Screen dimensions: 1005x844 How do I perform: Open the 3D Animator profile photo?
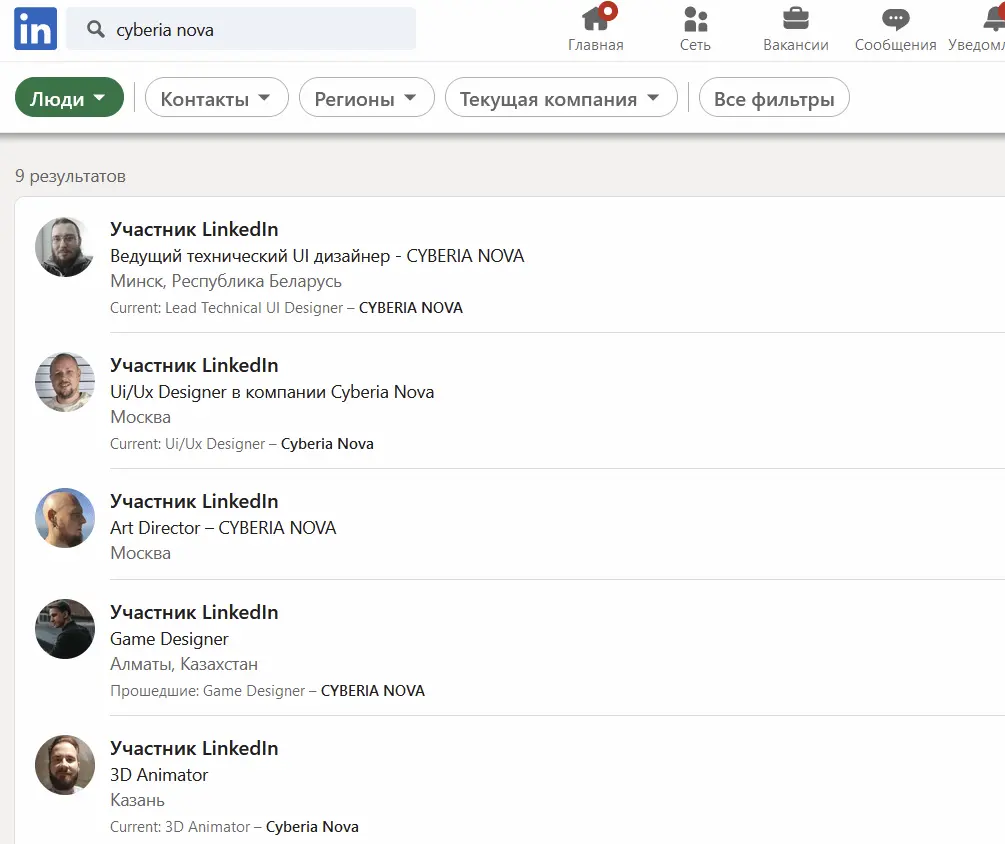point(65,765)
